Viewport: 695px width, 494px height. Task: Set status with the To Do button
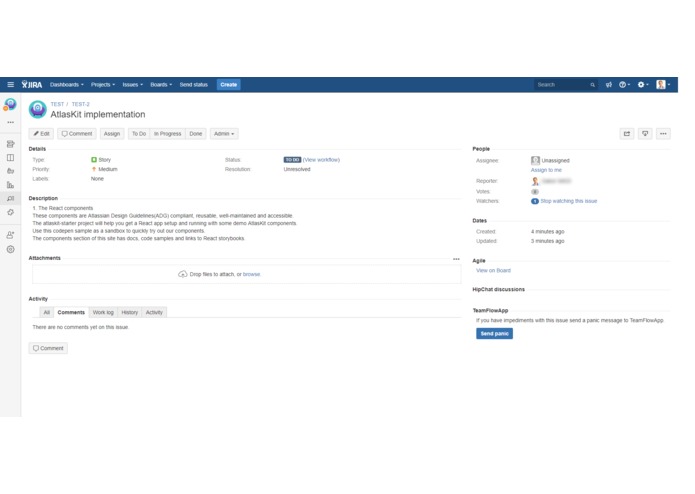pyautogui.click(x=139, y=134)
